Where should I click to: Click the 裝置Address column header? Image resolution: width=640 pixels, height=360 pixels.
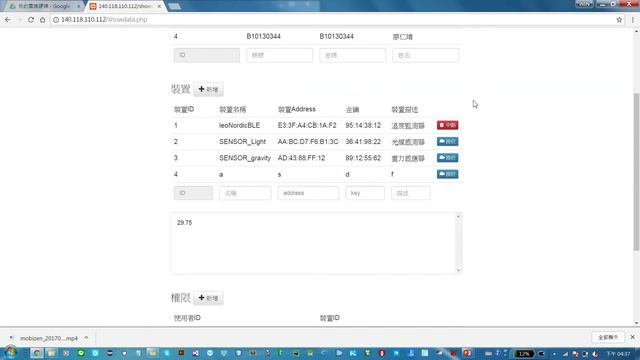point(297,109)
